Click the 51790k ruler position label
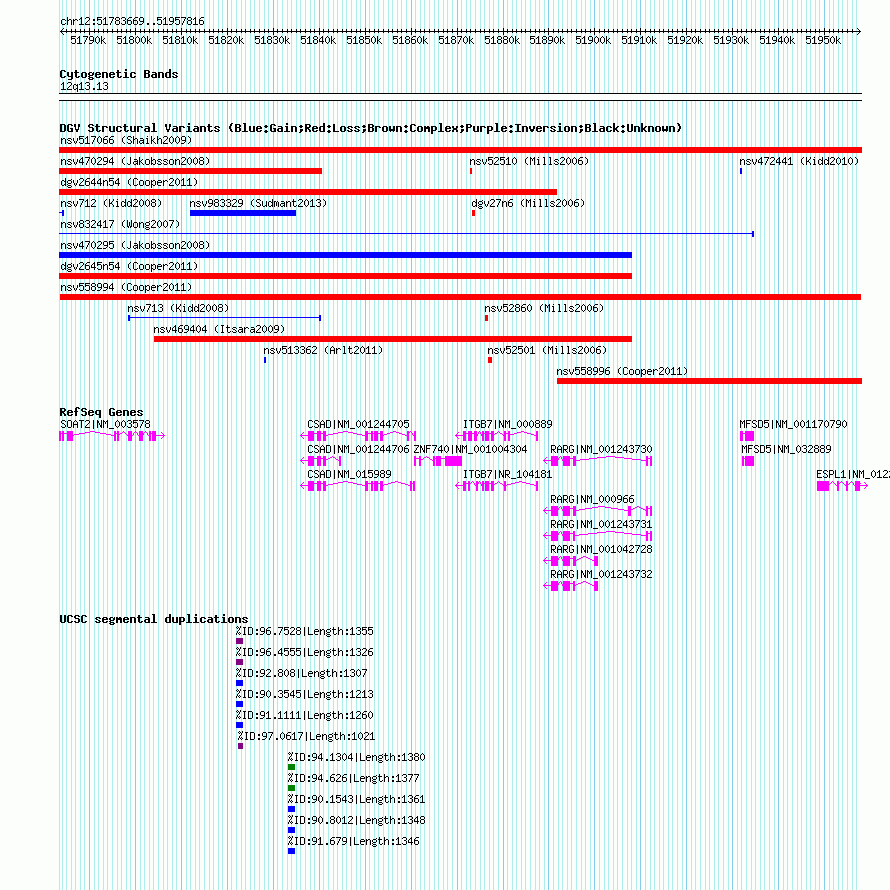This screenshot has height=890, width=890. (88, 40)
